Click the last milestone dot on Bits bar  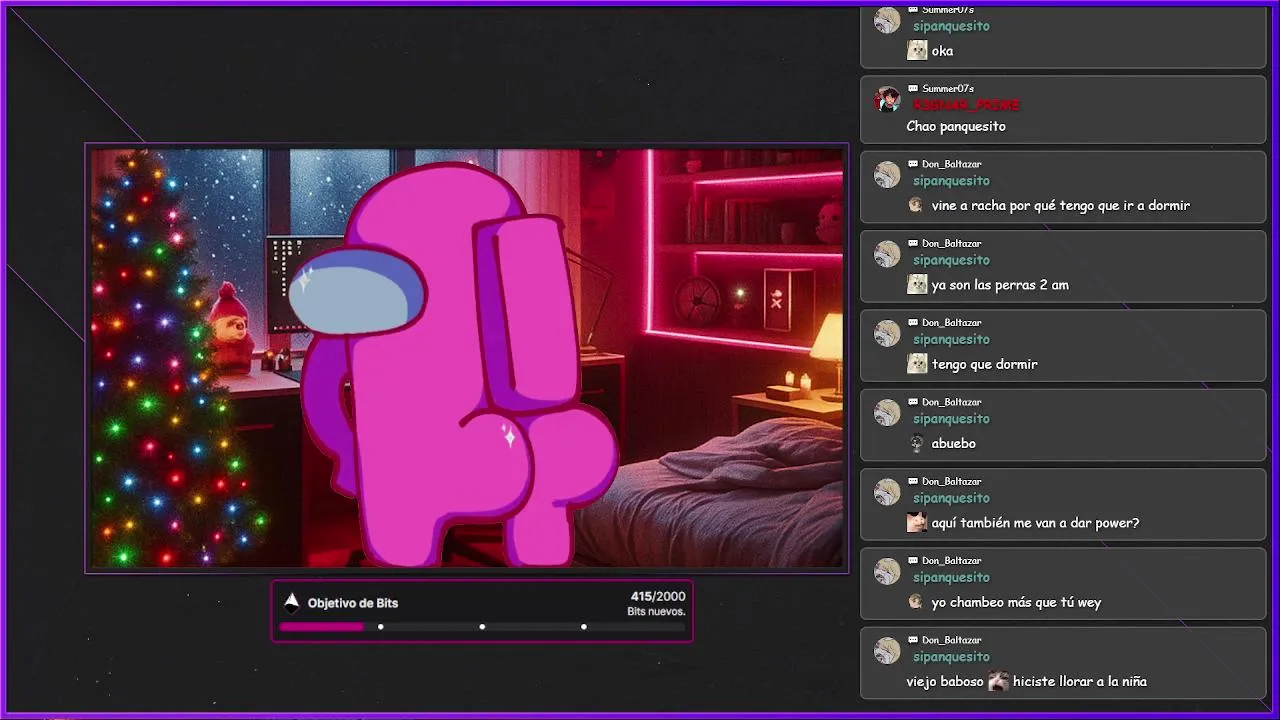[x=584, y=627]
